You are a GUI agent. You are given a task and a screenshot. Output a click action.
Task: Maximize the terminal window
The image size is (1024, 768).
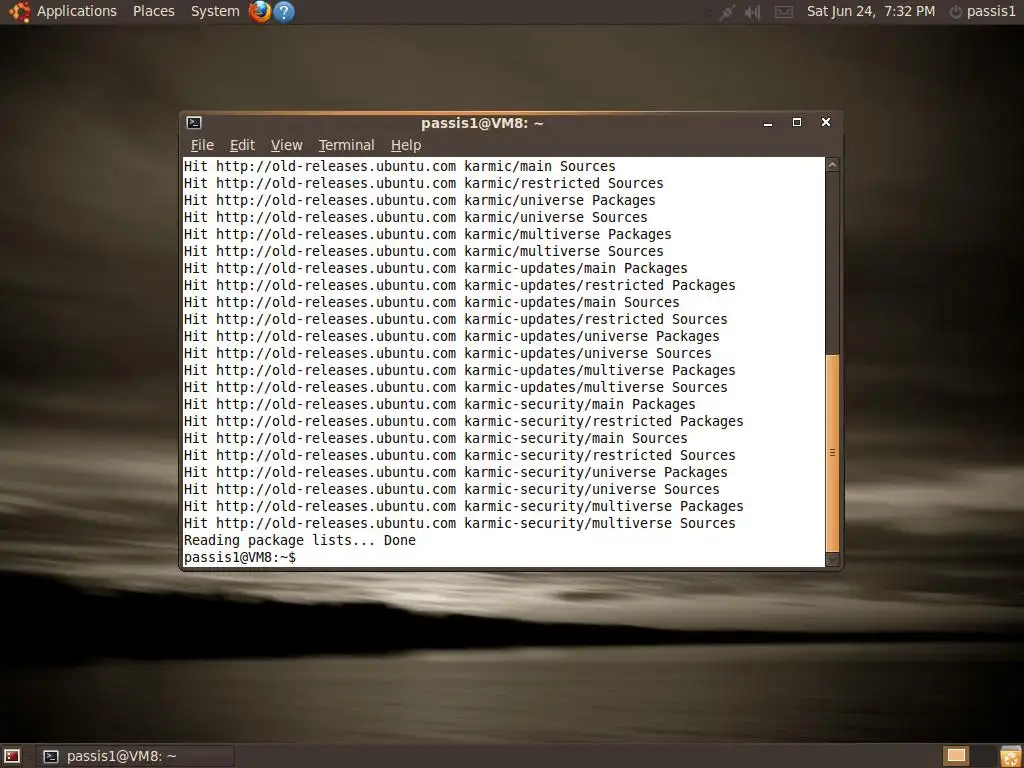pos(797,122)
